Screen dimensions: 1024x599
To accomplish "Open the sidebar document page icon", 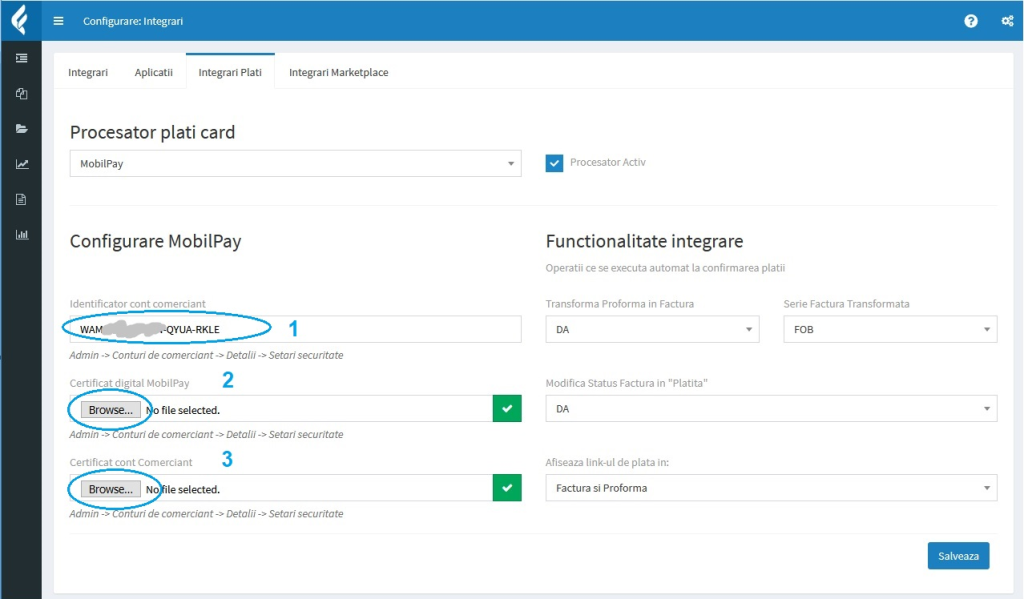I will [x=22, y=199].
